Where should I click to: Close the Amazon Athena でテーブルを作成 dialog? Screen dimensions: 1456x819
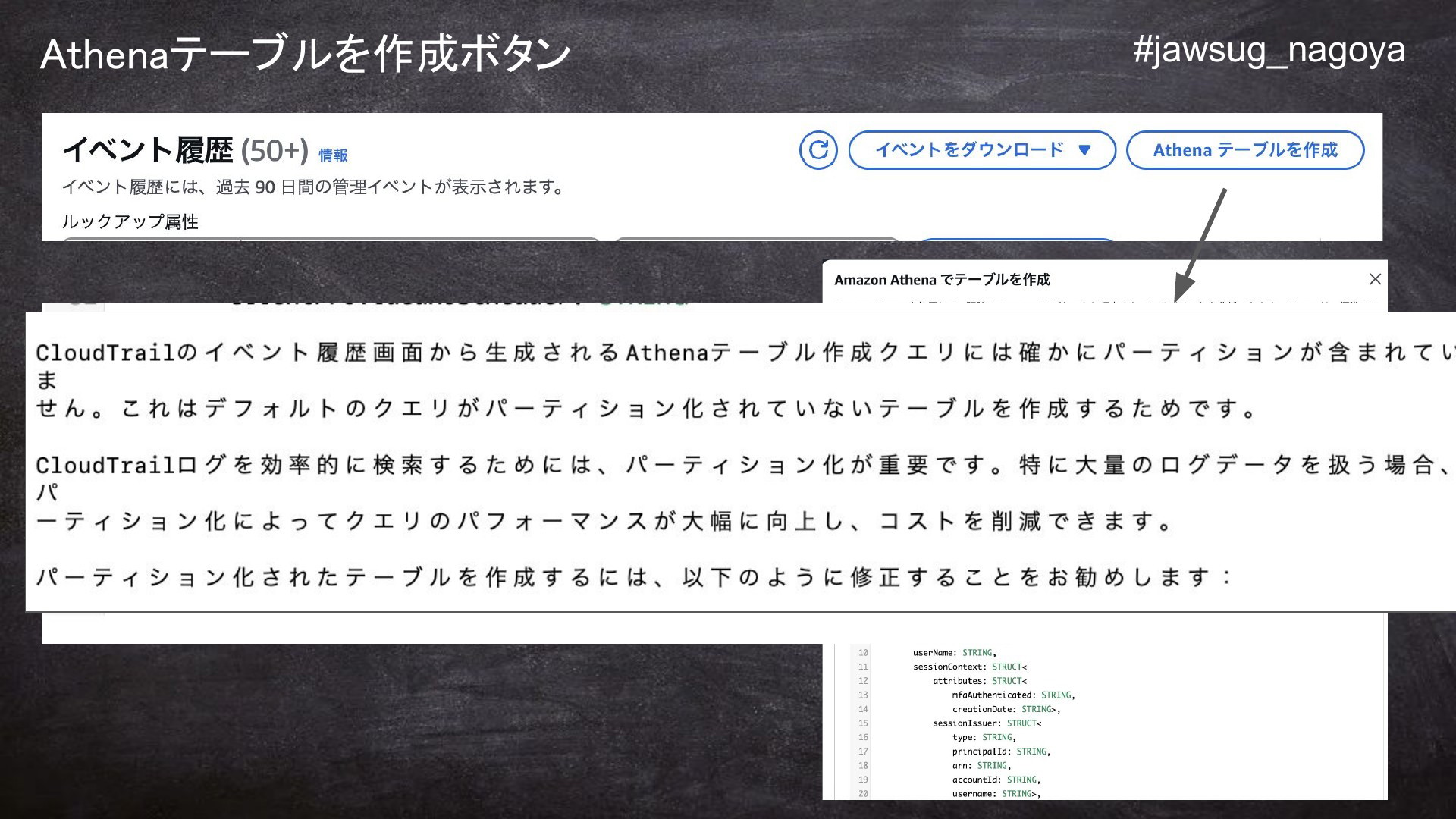tap(1375, 279)
